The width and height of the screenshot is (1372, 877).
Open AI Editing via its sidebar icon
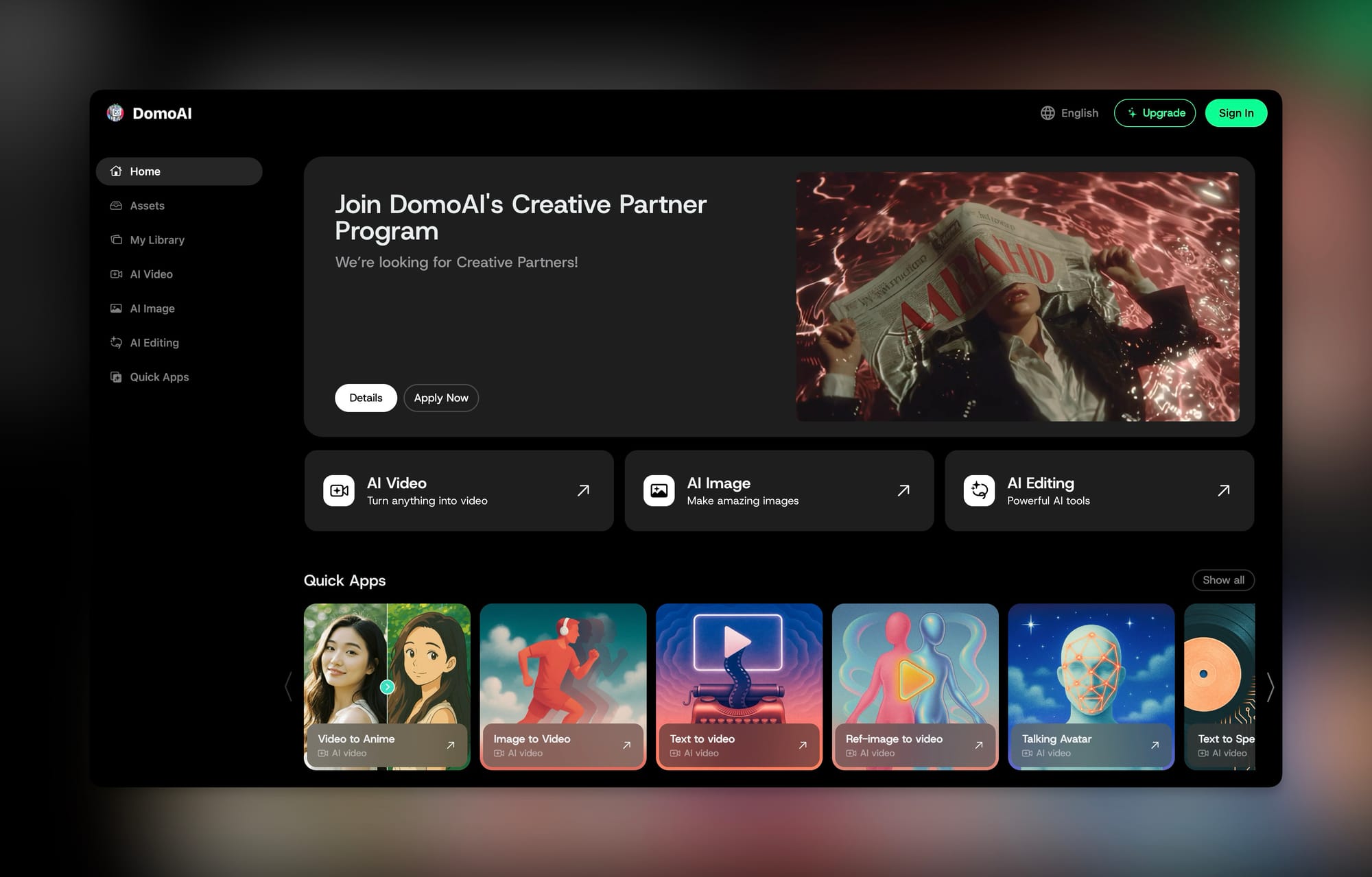click(116, 342)
